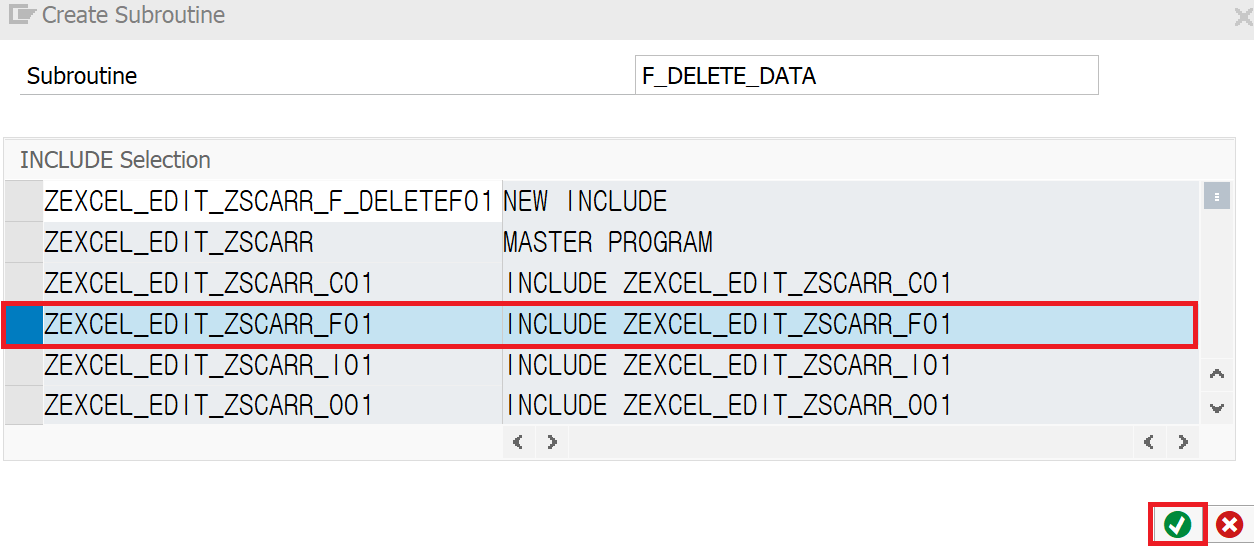Pick the NEW INCLUDE description cell
The image size is (1254, 548).
(849, 201)
